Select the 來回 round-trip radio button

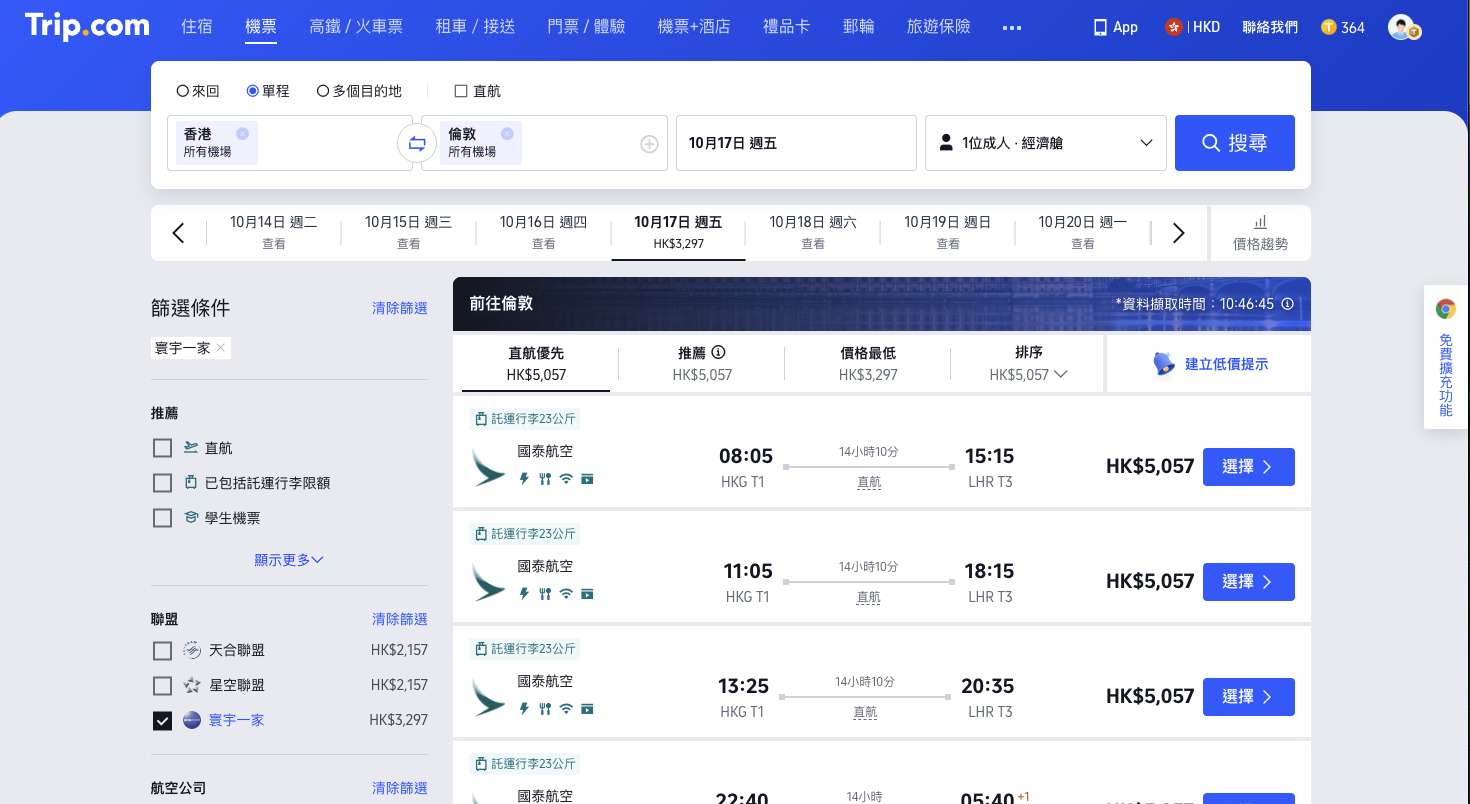(x=183, y=91)
